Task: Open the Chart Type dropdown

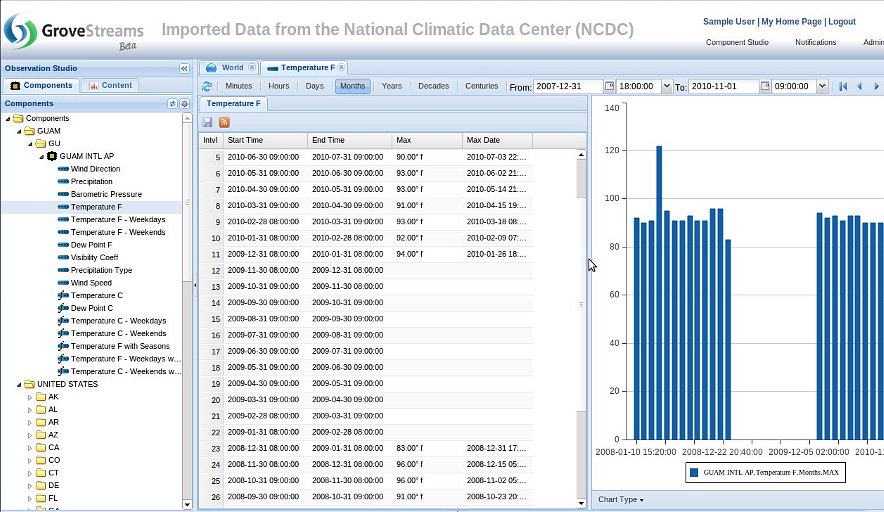Action: 620,499
